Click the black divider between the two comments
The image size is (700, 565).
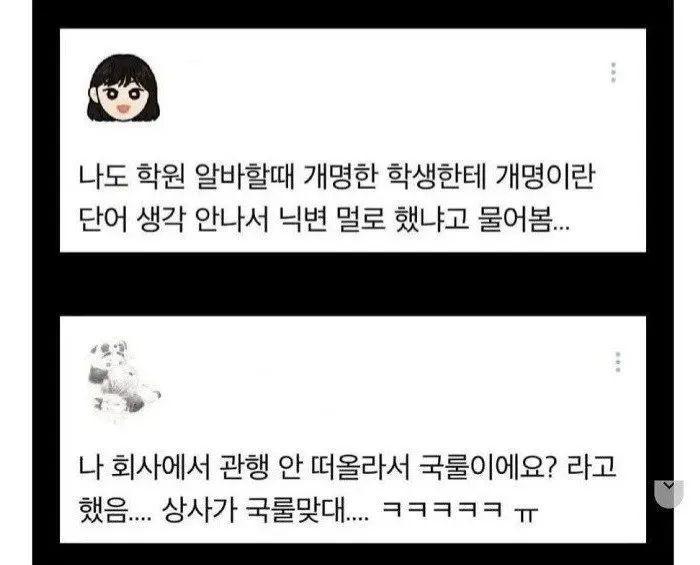pos(353,284)
